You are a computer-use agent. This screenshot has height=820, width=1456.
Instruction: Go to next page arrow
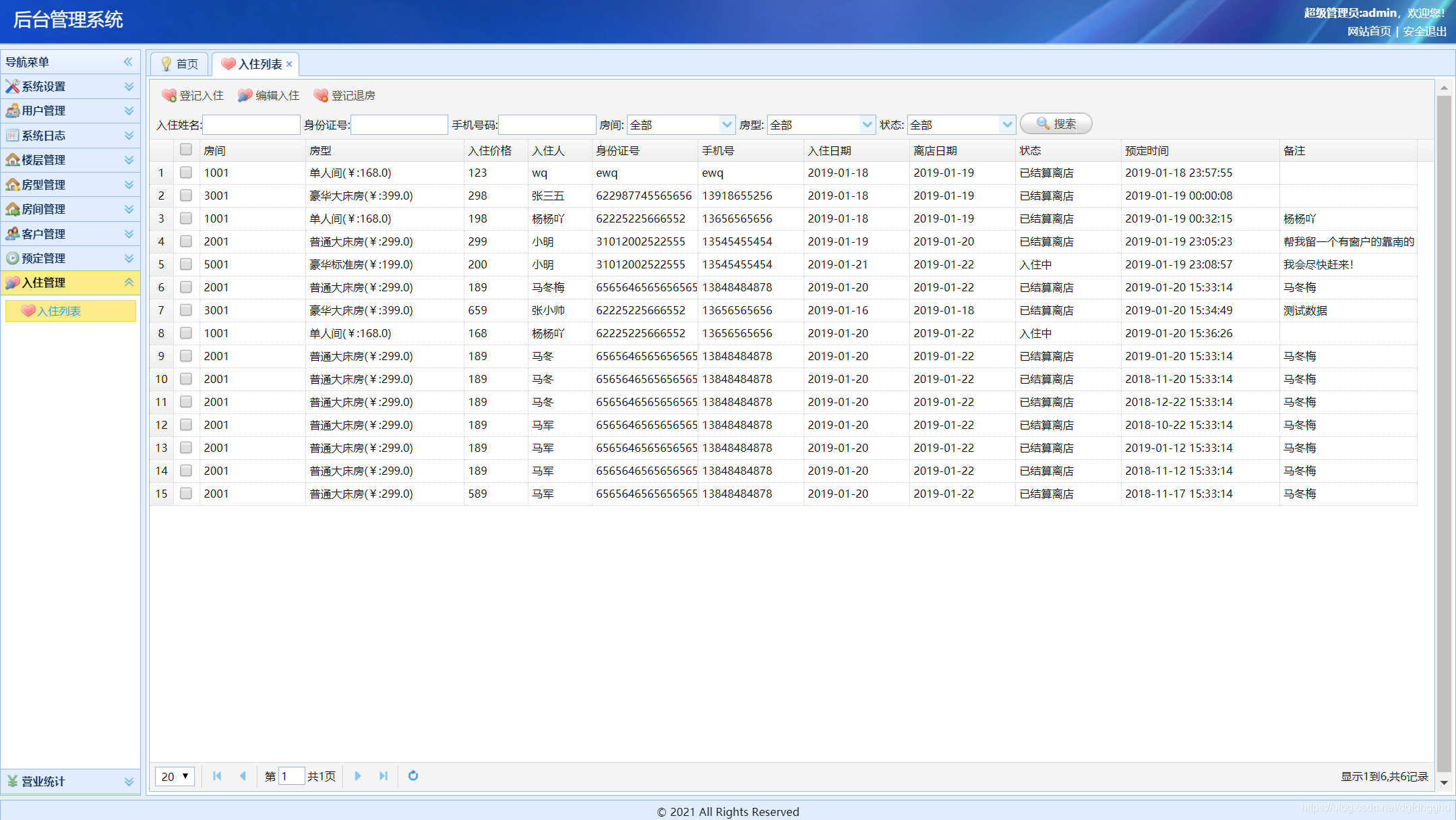tap(358, 775)
